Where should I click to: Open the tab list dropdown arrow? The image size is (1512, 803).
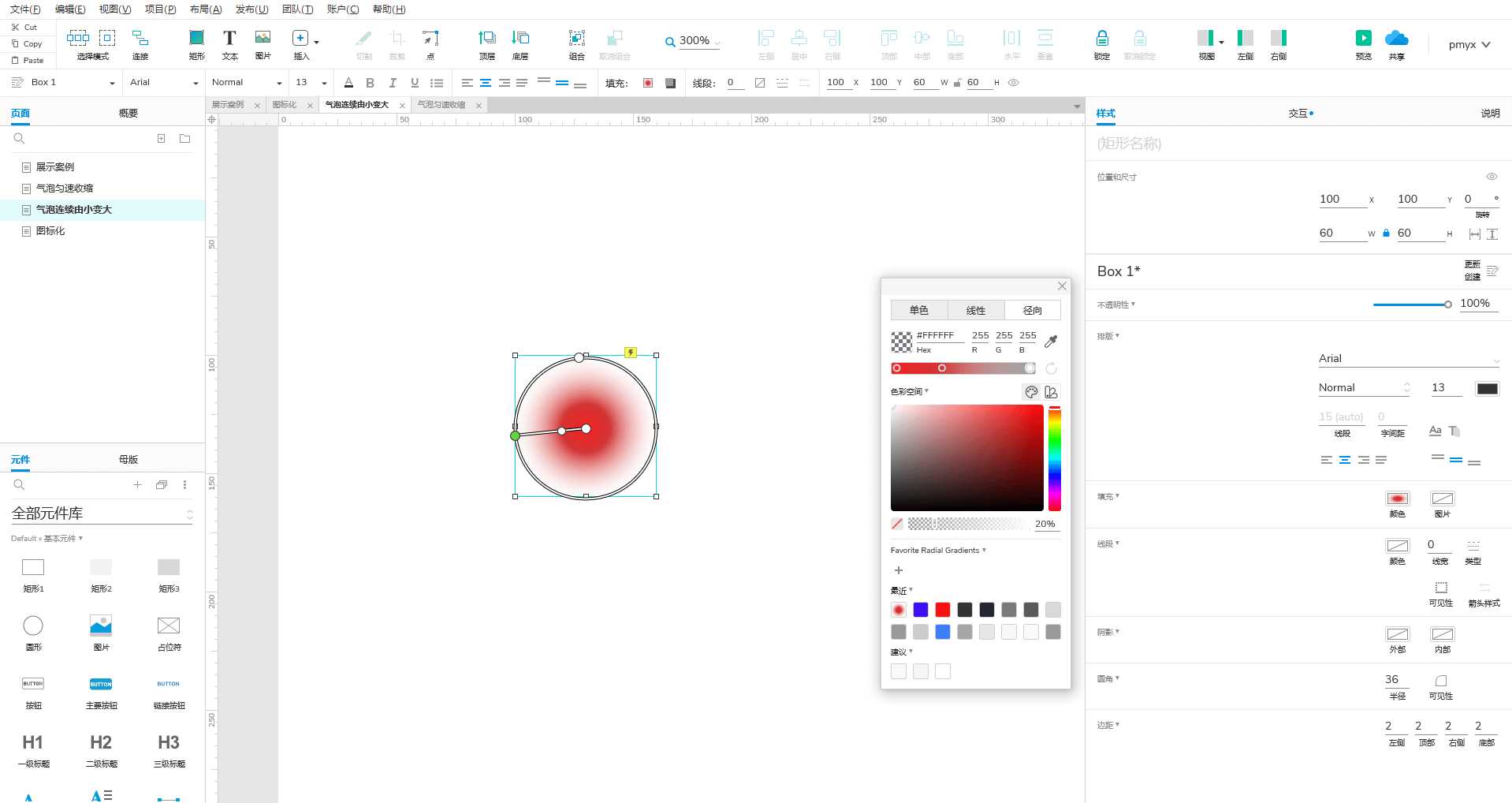coord(1077,106)
